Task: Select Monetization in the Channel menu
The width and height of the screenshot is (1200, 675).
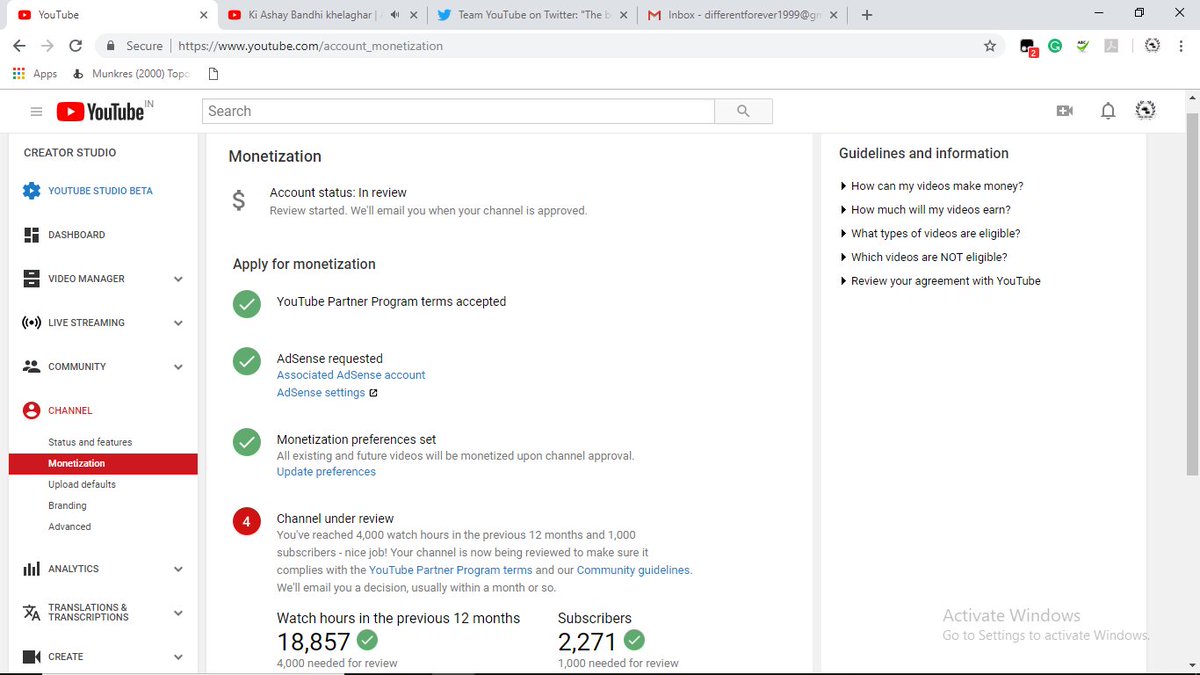Action: [x=103, y=464]
